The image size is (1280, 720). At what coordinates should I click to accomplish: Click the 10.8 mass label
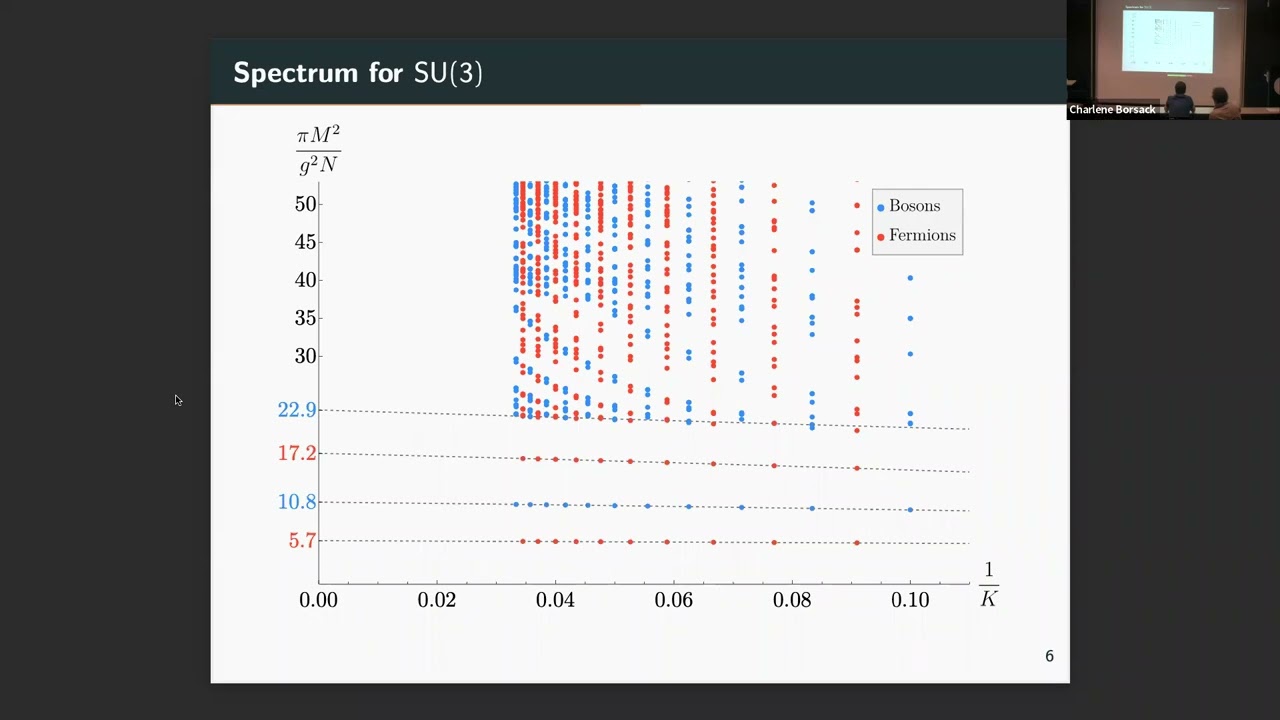[x=297, y=502]
